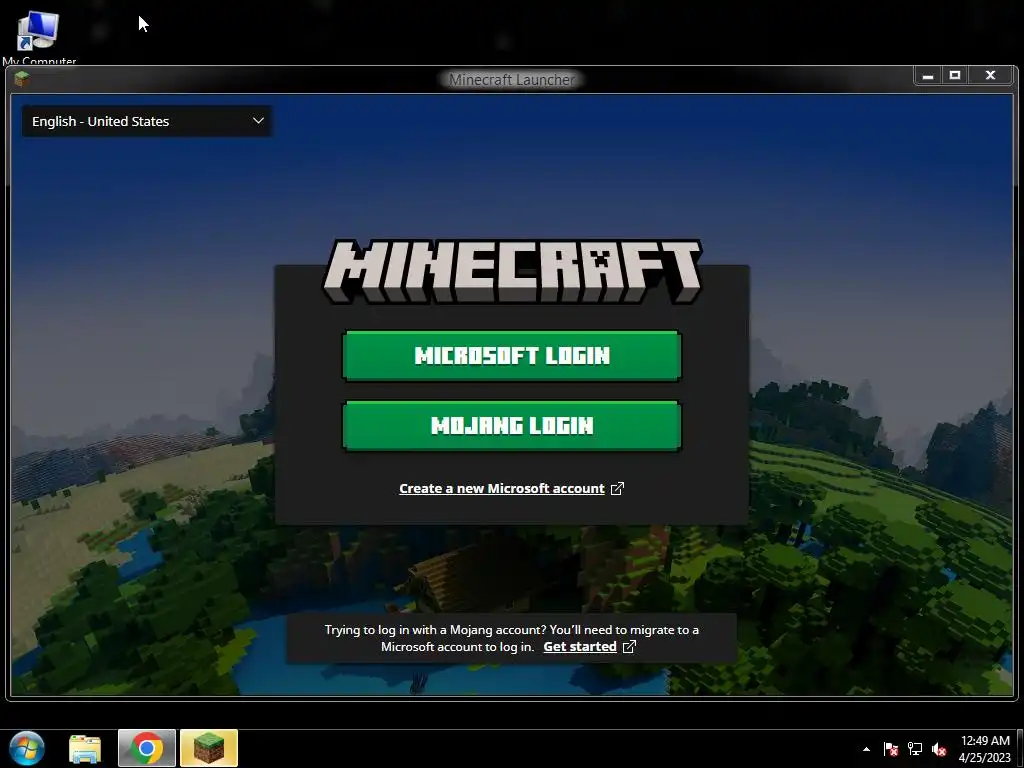This screenshot has width=1024, height=768.
Task: Click the Microsoft Login button
Action: coord(512,356)
